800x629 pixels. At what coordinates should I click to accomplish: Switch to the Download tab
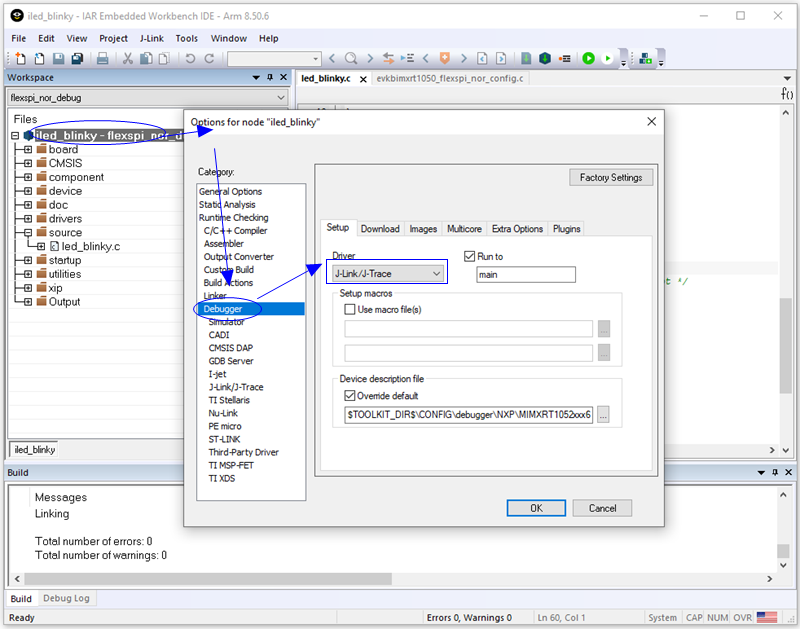[x=380, y=229]
